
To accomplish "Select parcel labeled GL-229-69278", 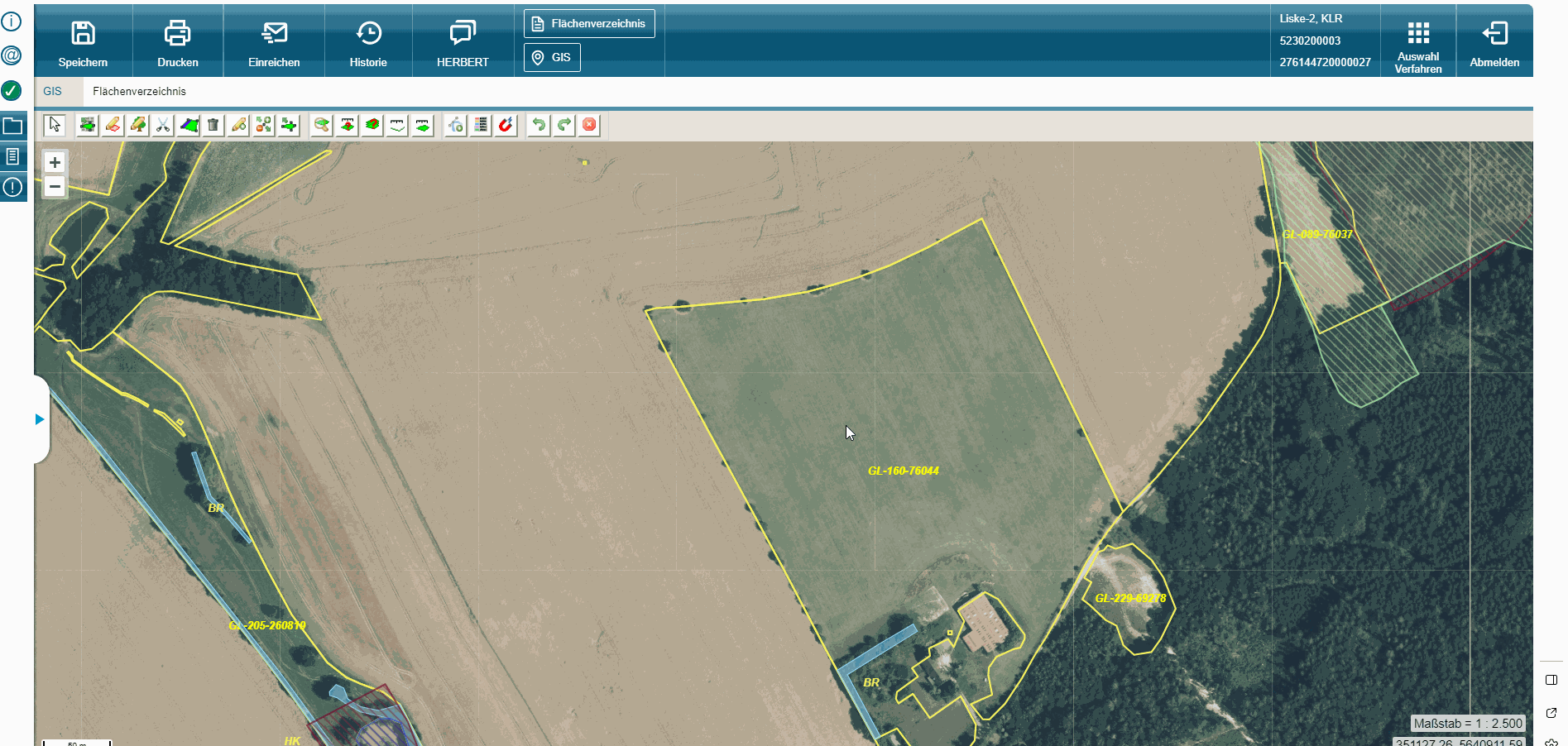I will pyautogui.click(x=1130, y=598).
